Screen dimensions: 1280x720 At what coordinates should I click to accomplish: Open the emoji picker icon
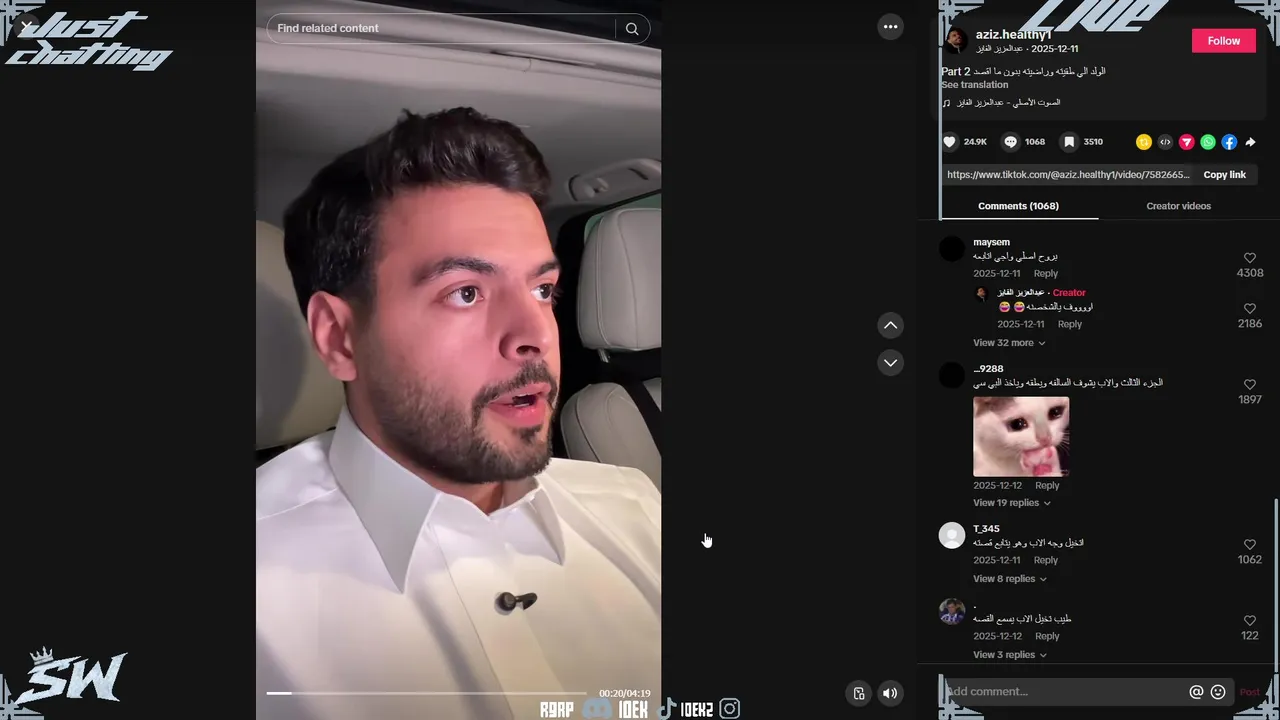(1218, 692)
